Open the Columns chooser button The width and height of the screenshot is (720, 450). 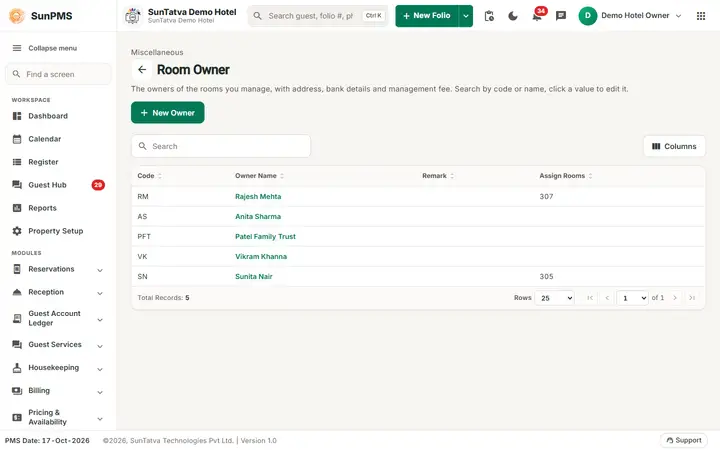coord(674,146)
